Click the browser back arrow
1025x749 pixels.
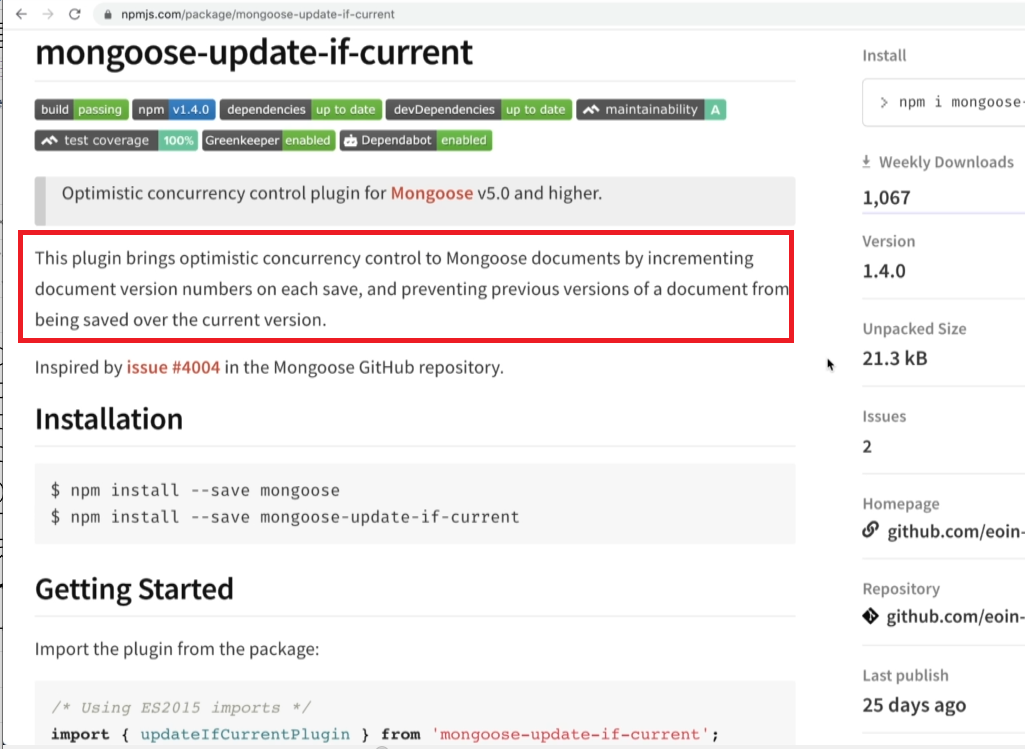20,15
